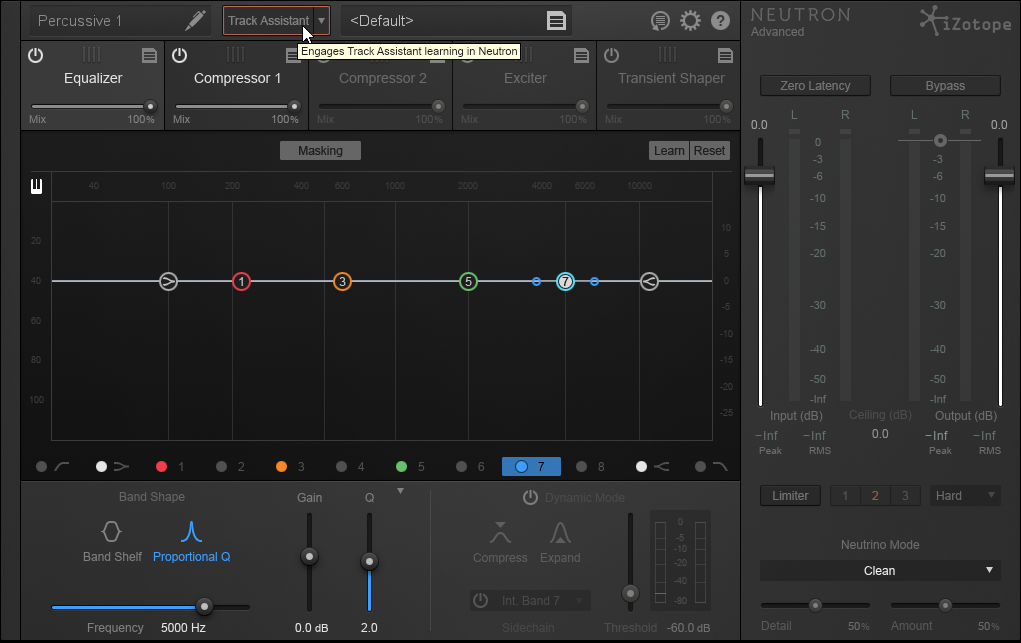The width and height of the screenshot is (1021, 643).
Task: Select EQ band 6 in band row
Action: pyautogui.click(x=470, y=466)
